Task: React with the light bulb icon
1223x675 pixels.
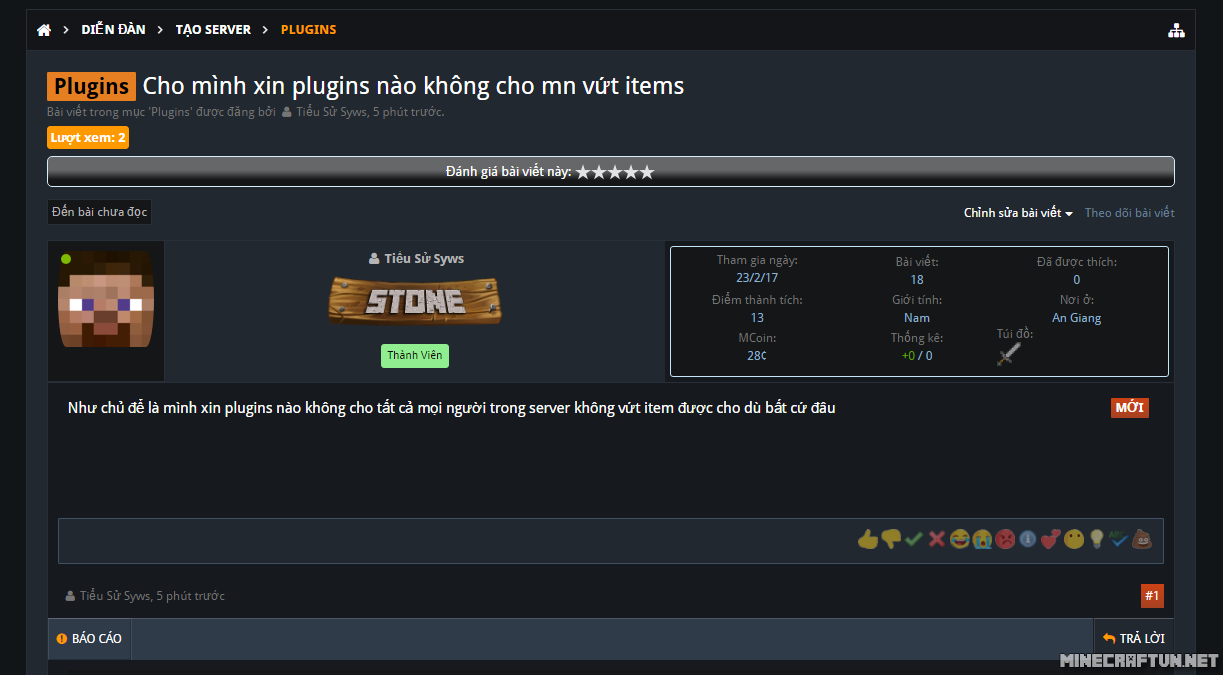Action: point(1097,540)
